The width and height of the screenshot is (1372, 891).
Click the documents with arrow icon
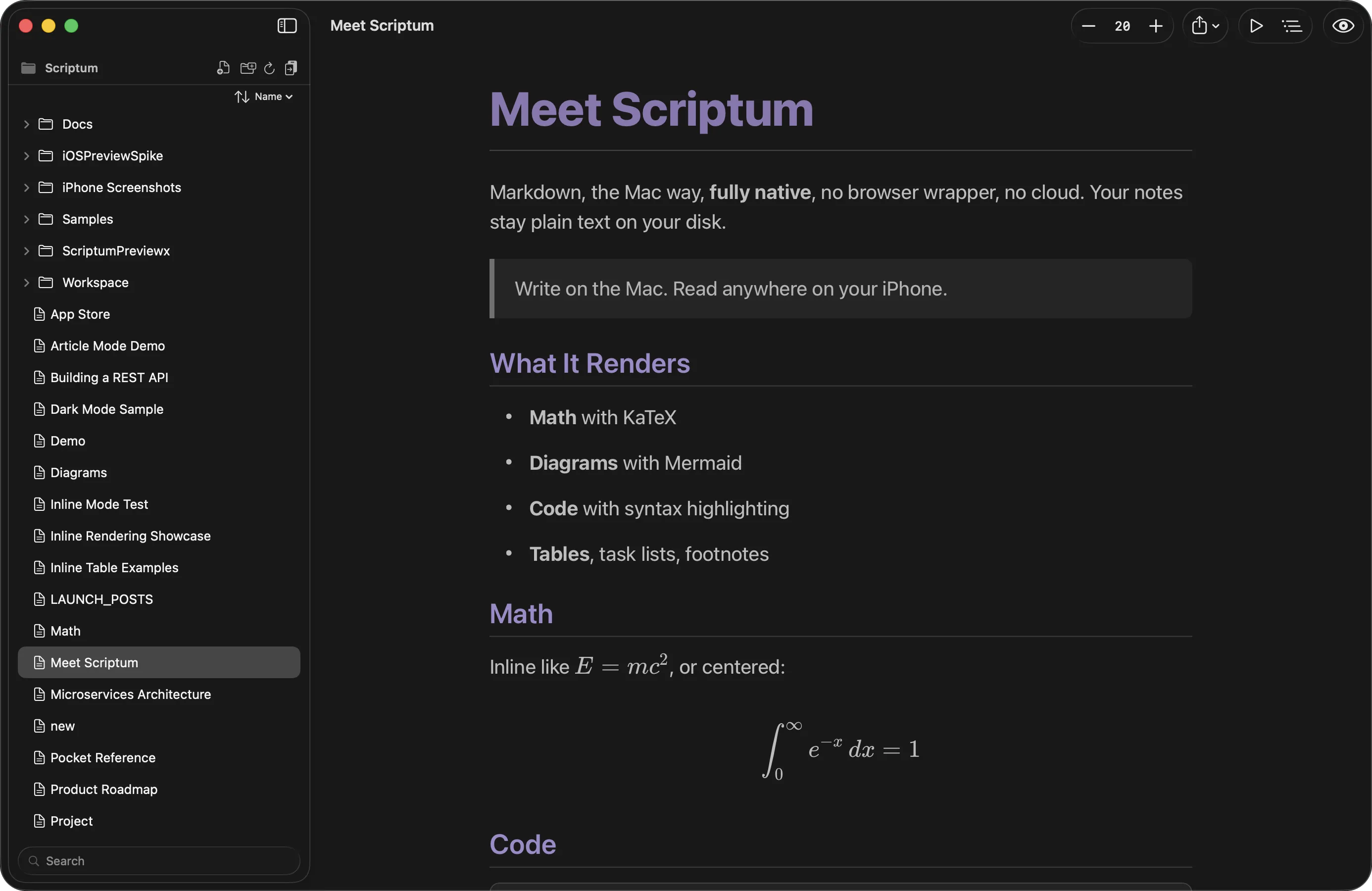pyautogui.click(x=291, y=68)
